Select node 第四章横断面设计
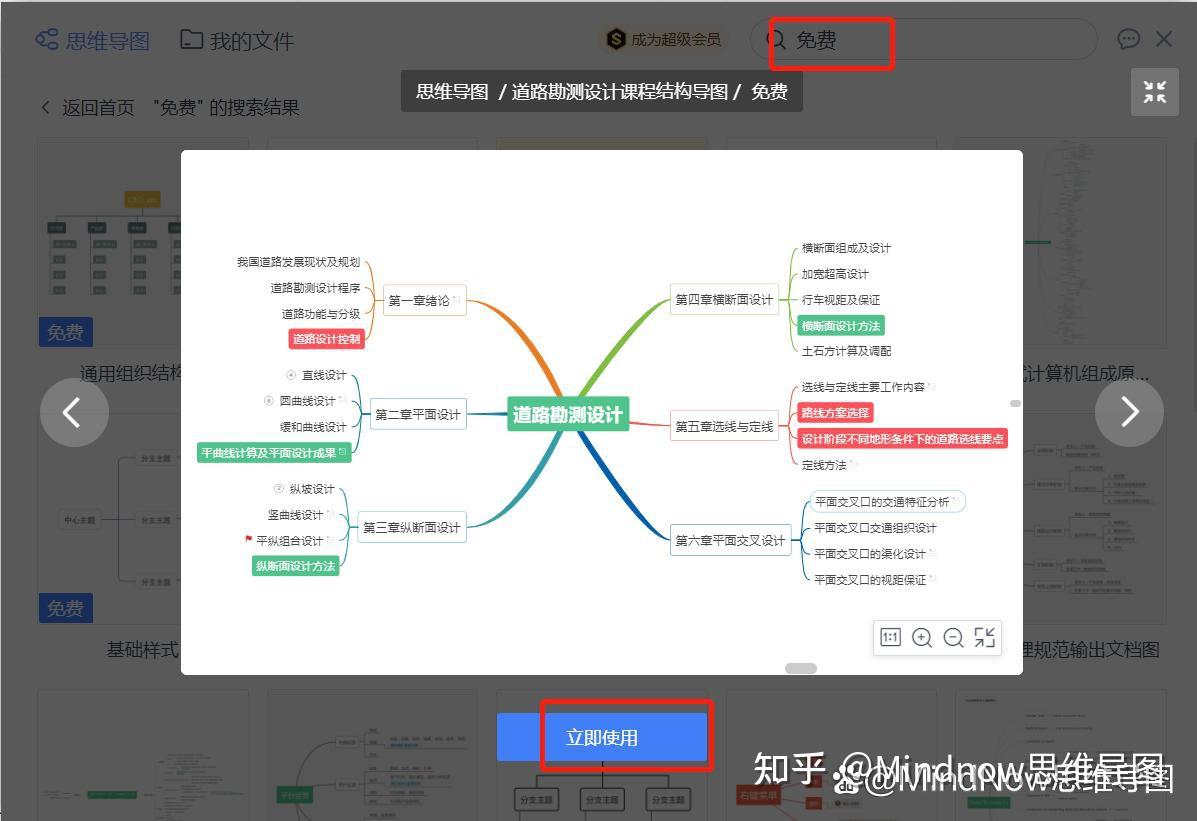 click(724, 300)
